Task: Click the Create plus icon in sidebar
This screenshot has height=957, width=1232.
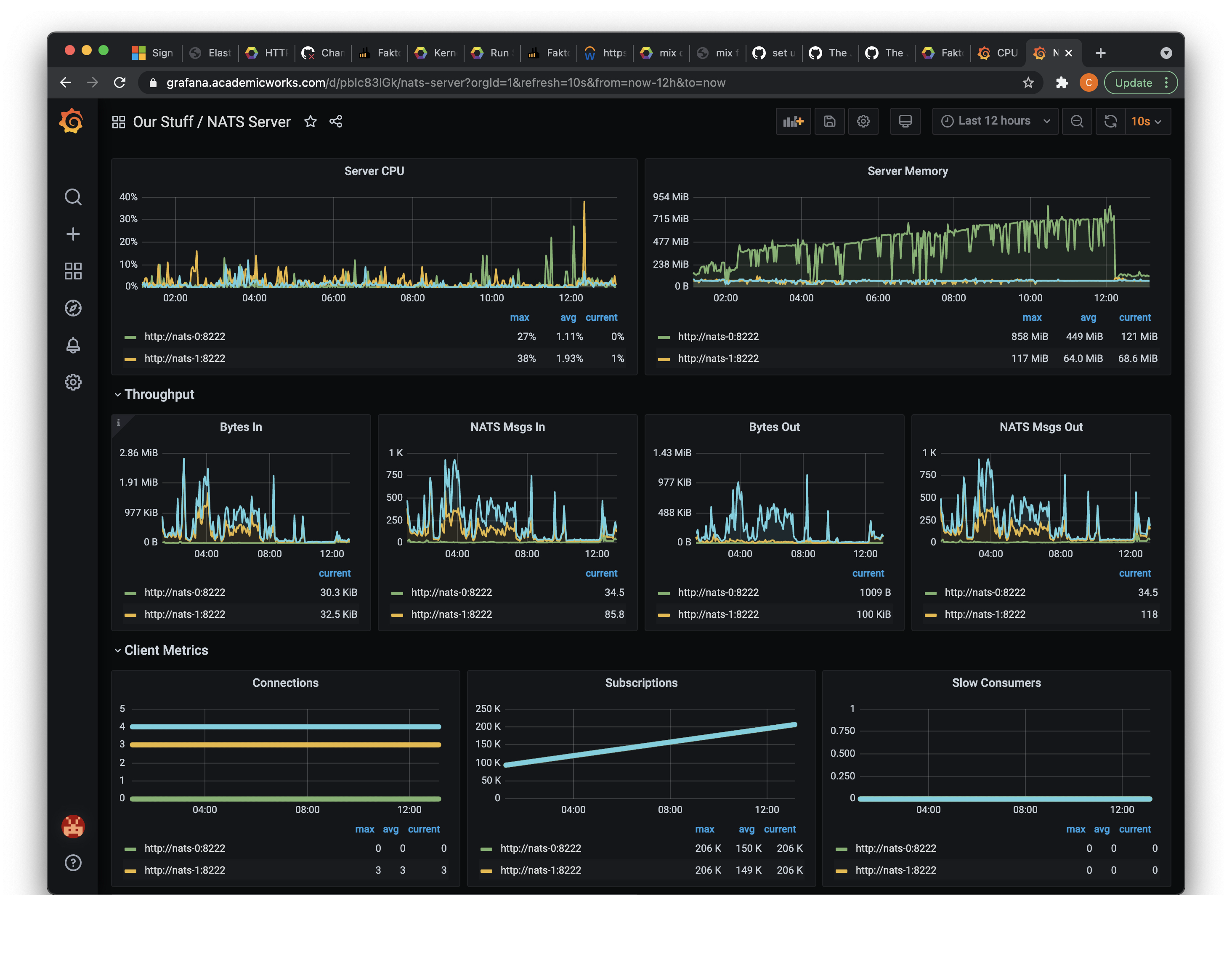Action: point(73,234)
